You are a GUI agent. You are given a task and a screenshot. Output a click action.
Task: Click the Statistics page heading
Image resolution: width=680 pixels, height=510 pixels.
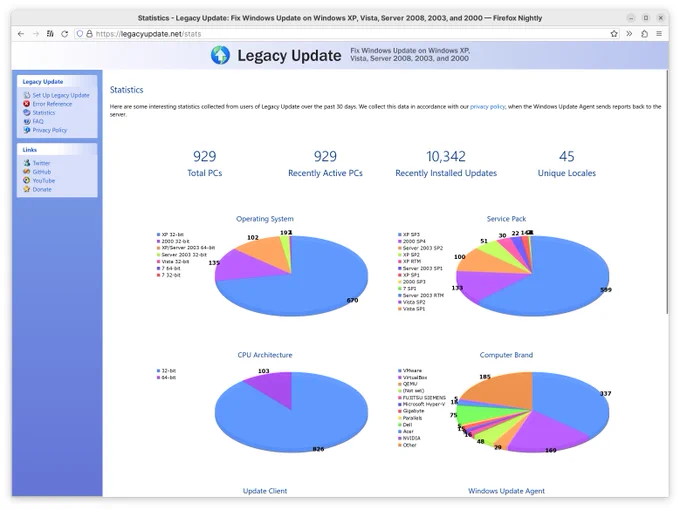pos(126,90)
